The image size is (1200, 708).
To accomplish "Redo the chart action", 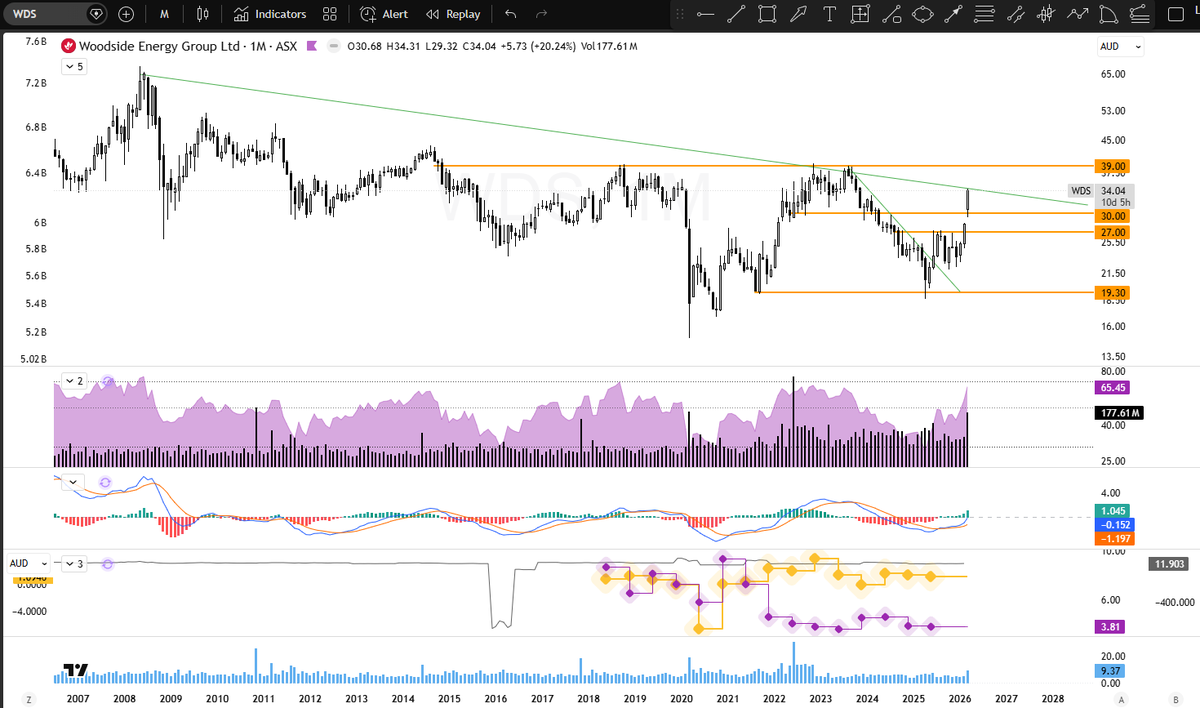I will (542, 14).
